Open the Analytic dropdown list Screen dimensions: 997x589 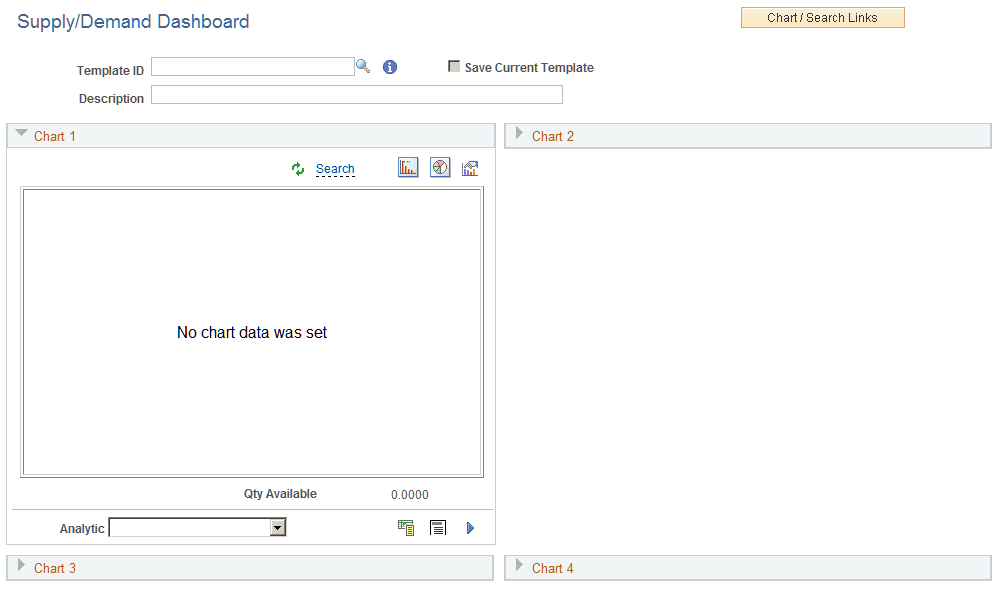coord(277,527)
